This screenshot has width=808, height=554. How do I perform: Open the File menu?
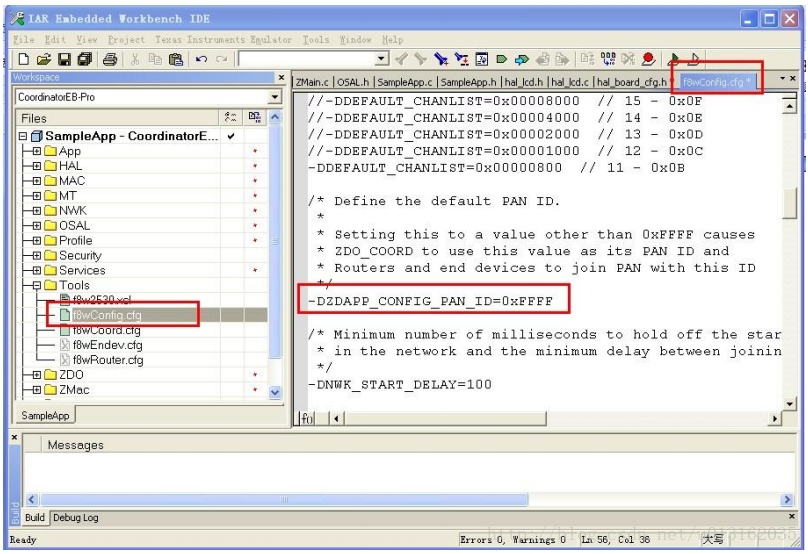click(x=23, y=40)
